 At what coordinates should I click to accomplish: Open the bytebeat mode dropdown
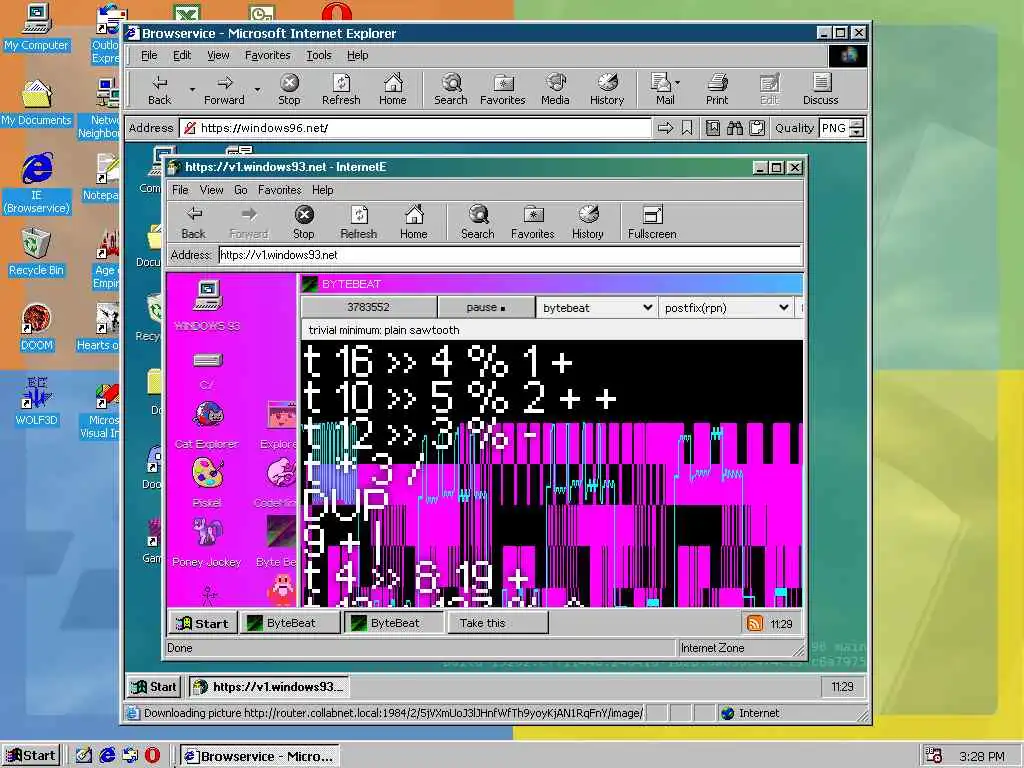(x=596, y=308)
